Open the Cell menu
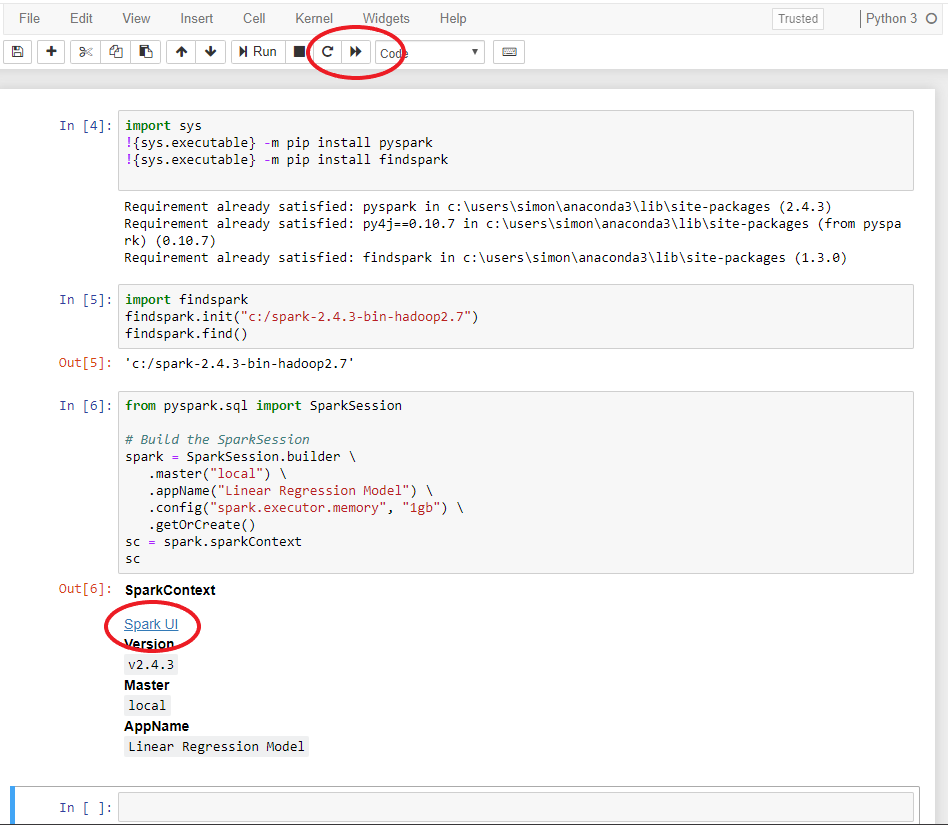The height and width of the screenshot is (825, 948). (253, 18)
